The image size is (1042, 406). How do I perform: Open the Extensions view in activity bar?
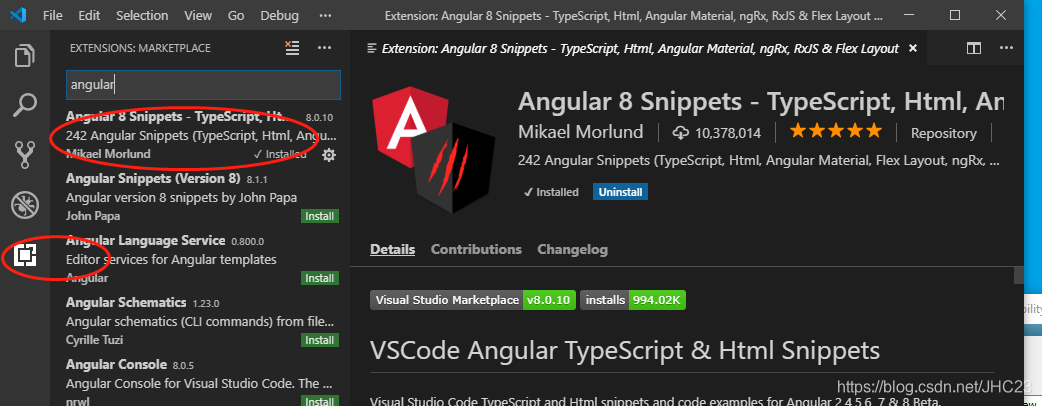click(x=25, y=254)
